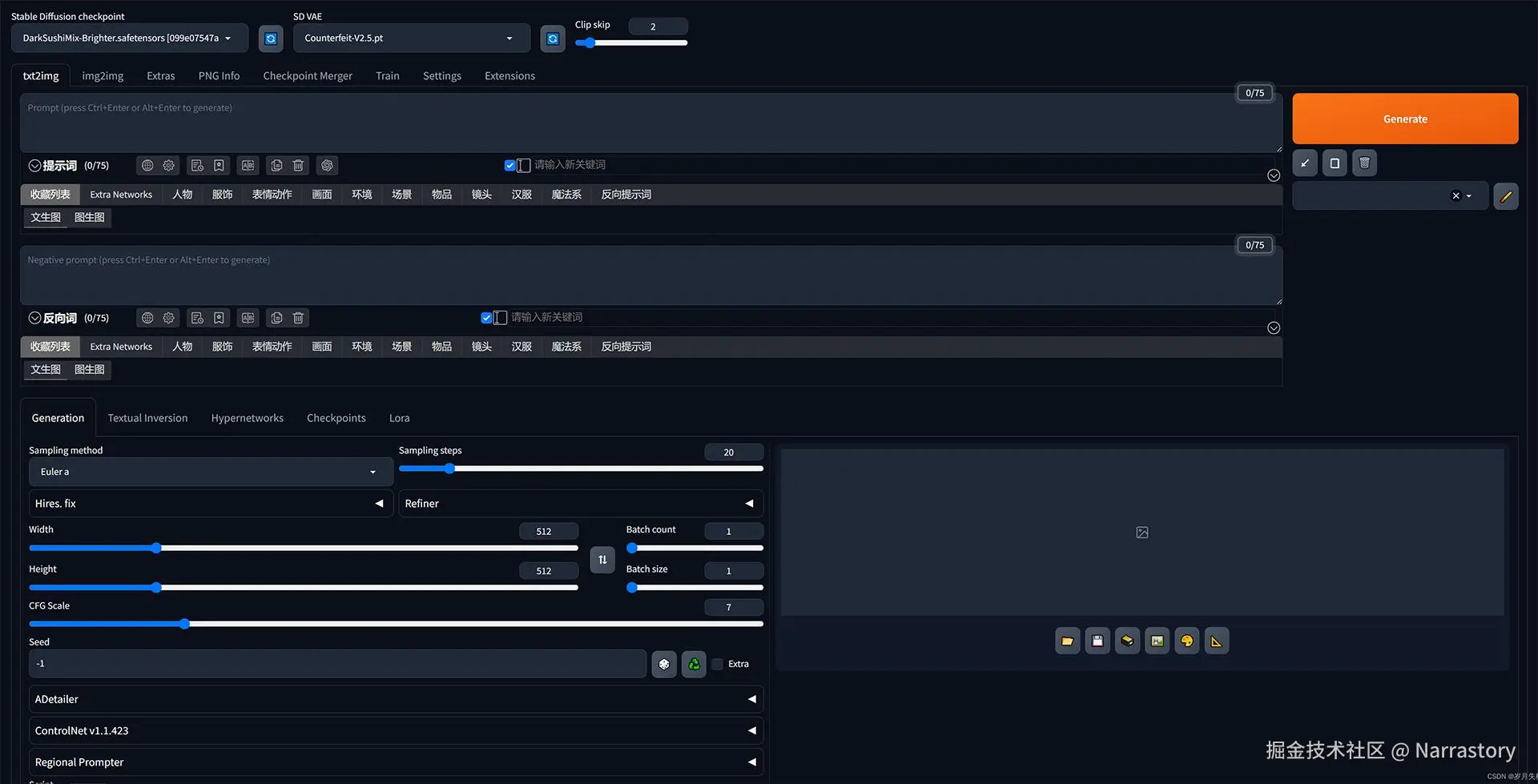
Task: Open the SD VAE dropdown
Action: [x=412, y=38]
